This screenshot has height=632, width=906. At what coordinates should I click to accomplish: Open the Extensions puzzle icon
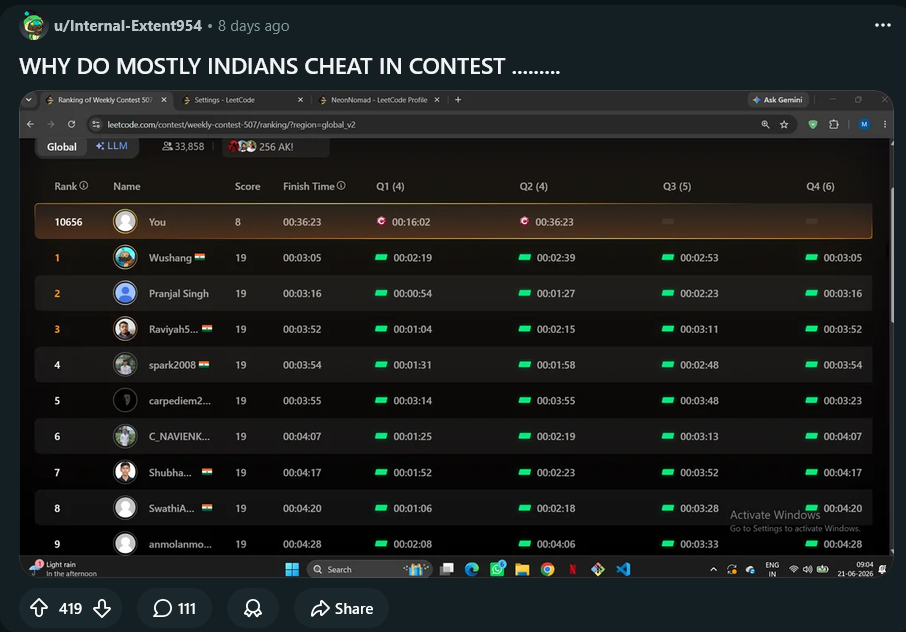(833, 124)
